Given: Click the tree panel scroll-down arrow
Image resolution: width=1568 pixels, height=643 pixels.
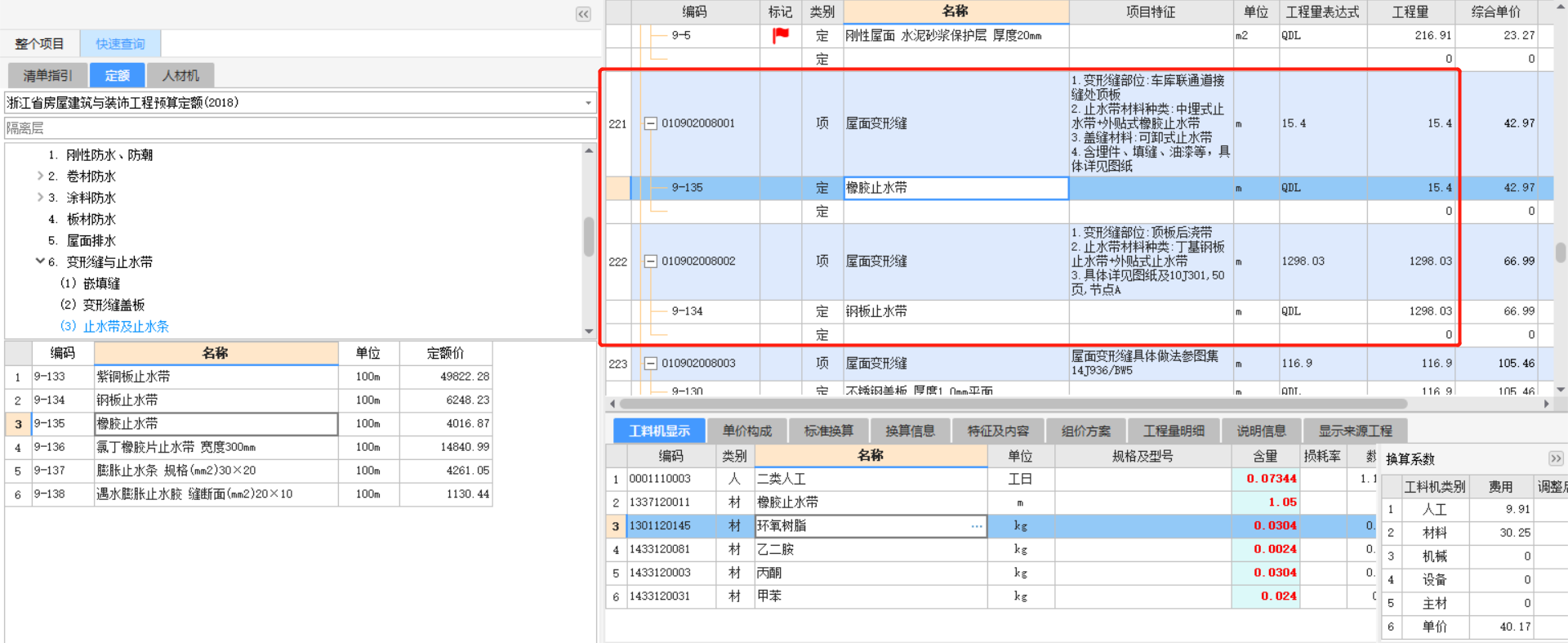Looking at the screenshot, I should pos(589,331).
